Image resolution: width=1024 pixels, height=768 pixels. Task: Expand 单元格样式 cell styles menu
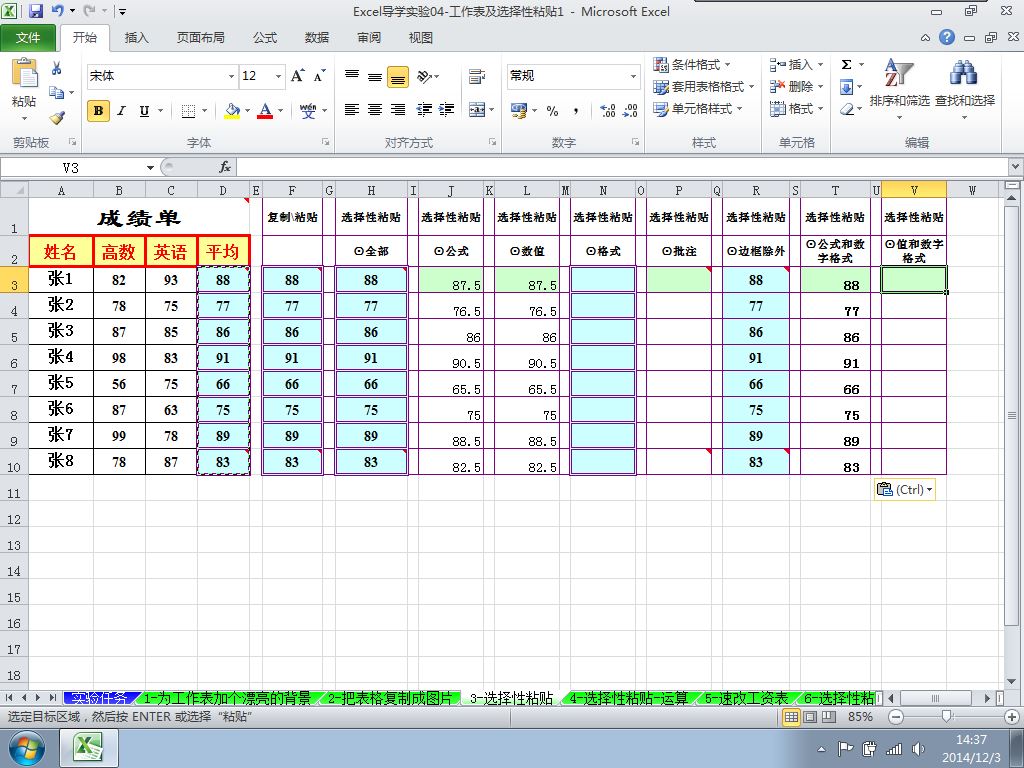pos(699,109)
